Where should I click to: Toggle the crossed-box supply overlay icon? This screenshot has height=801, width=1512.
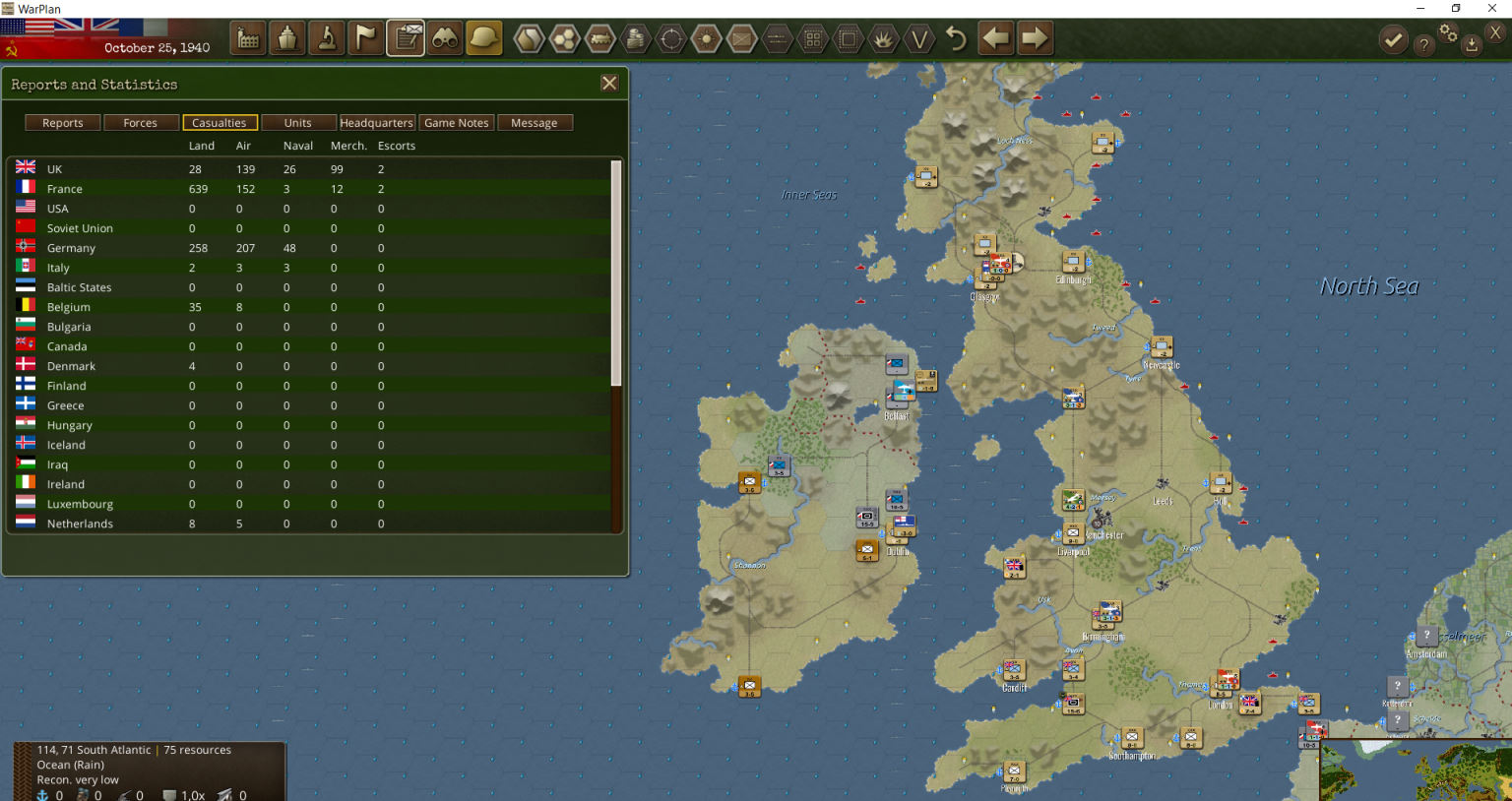742,39
